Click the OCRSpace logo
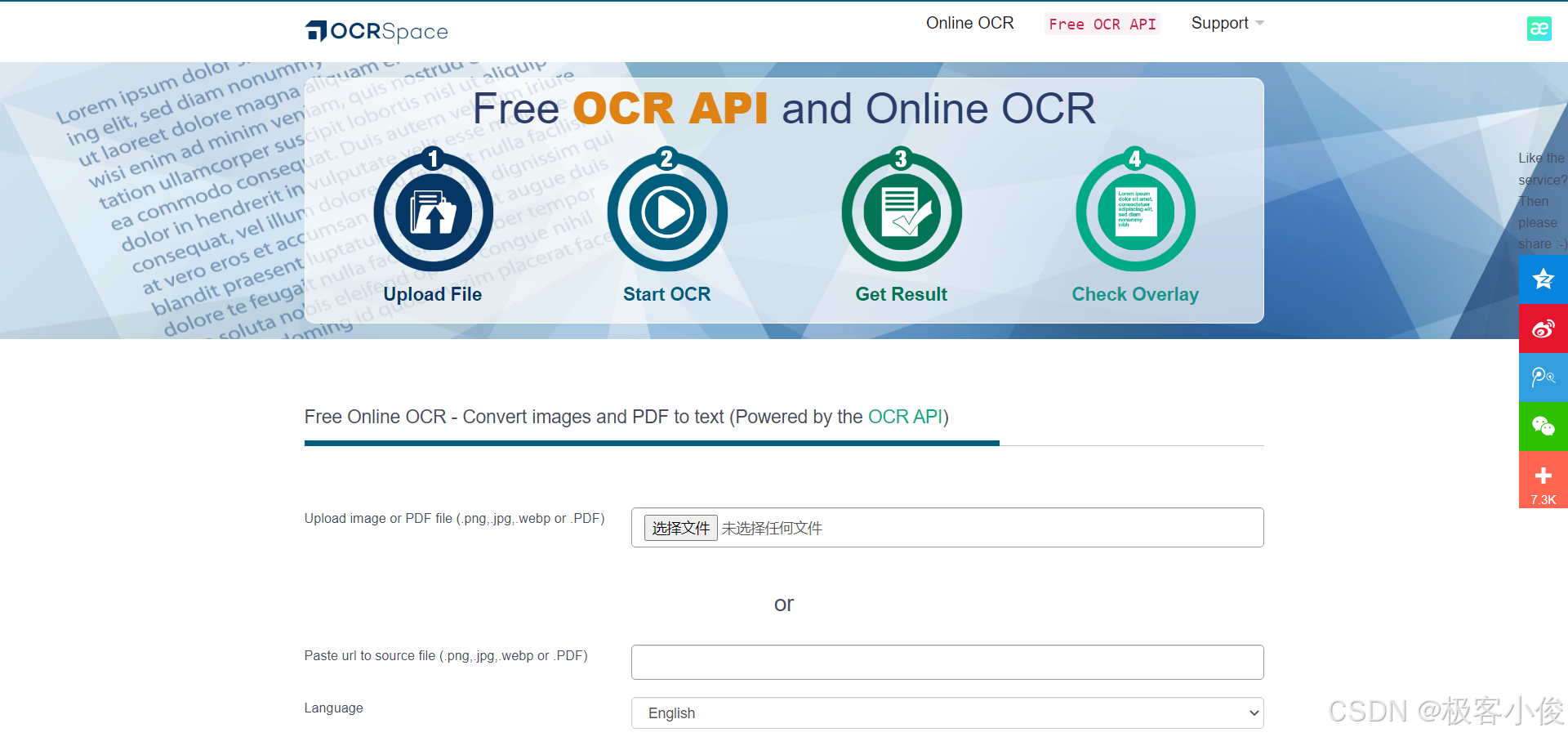The image size is (1568, 737). pos(376,31)
